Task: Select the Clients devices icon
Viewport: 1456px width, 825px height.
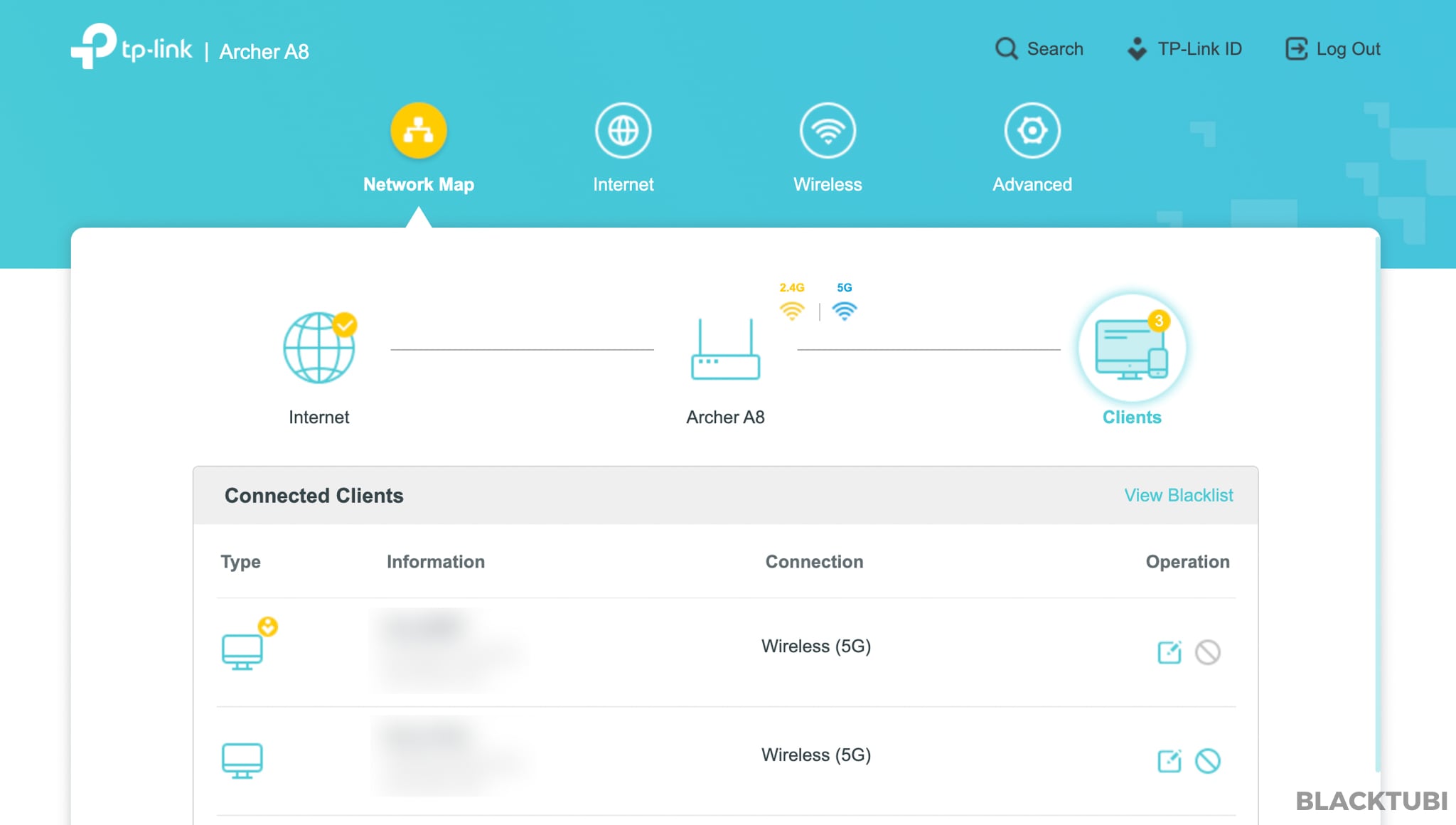Action: pyautogui.click(x=1131, y=348)
